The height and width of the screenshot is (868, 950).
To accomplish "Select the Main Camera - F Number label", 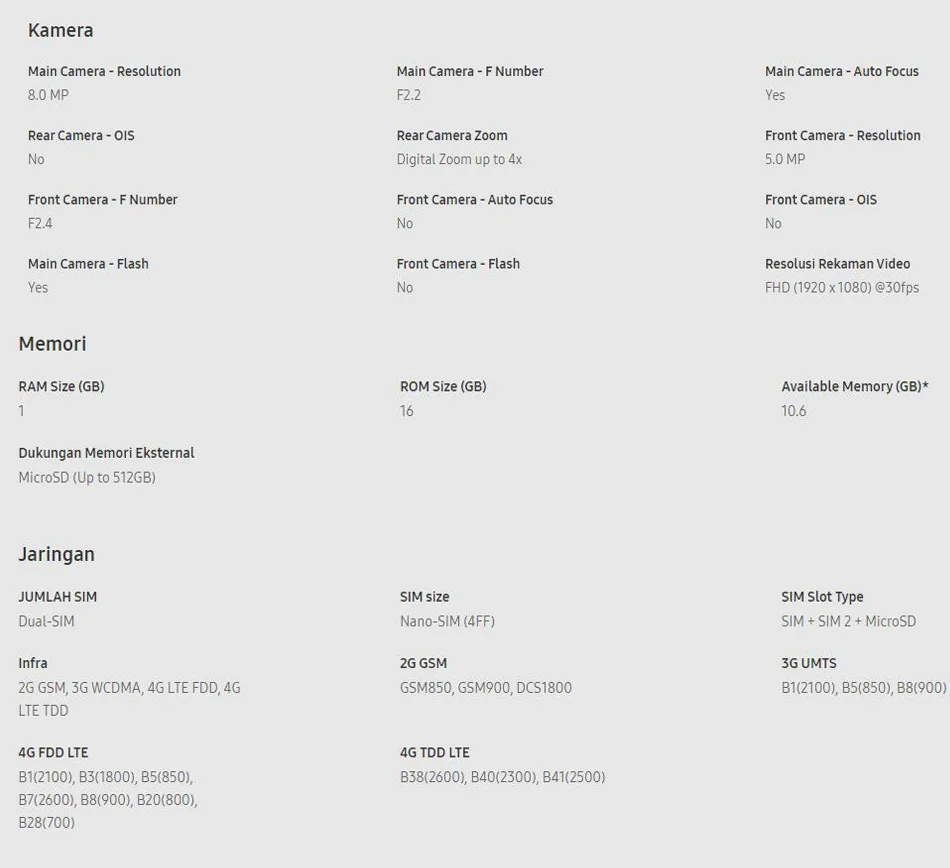I will 470,71.
